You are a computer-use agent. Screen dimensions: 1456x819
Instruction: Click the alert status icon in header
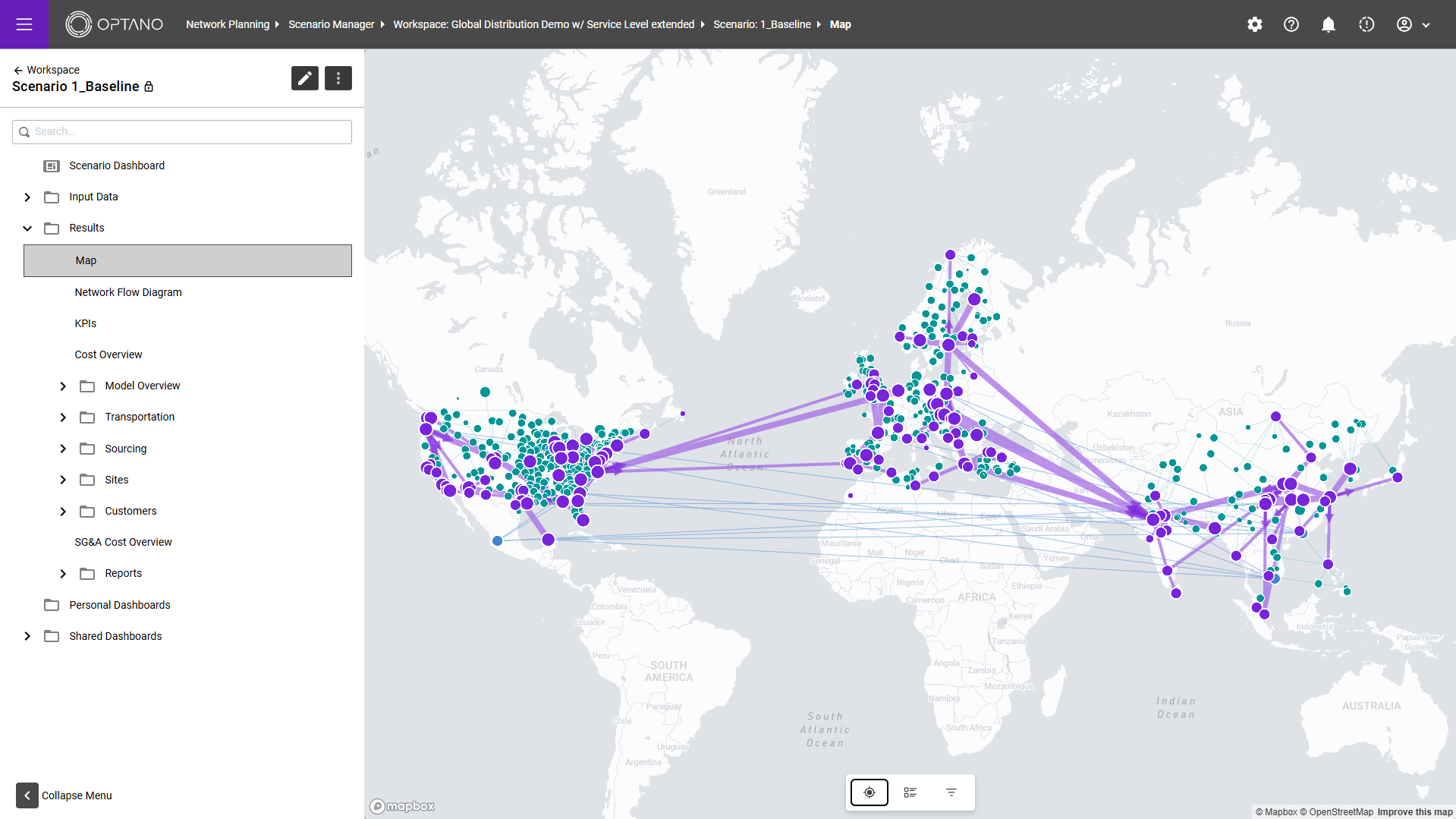[x=1366, y=24]
